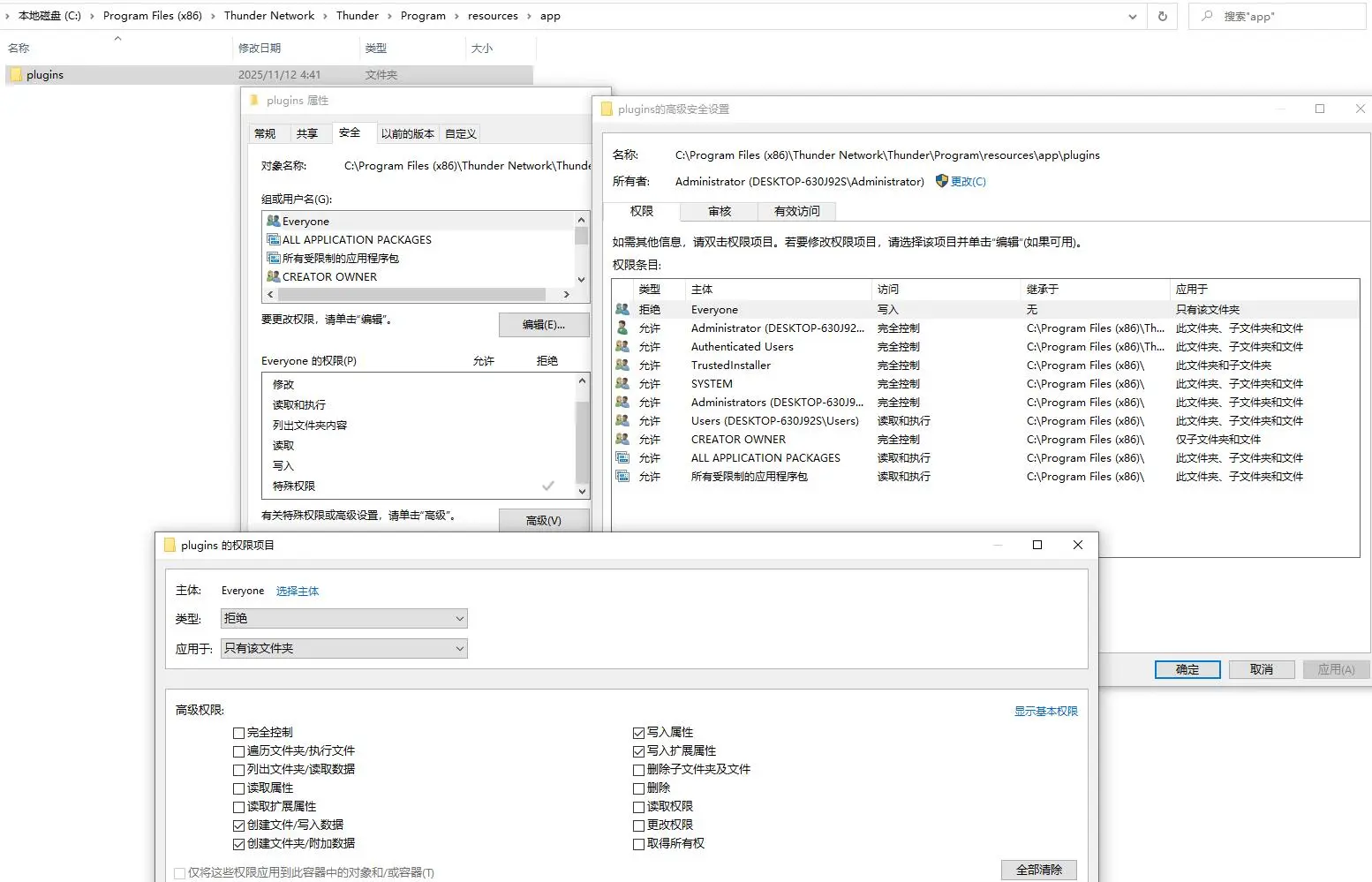Click the search magnifier icon

click(x=1207, y=16)
